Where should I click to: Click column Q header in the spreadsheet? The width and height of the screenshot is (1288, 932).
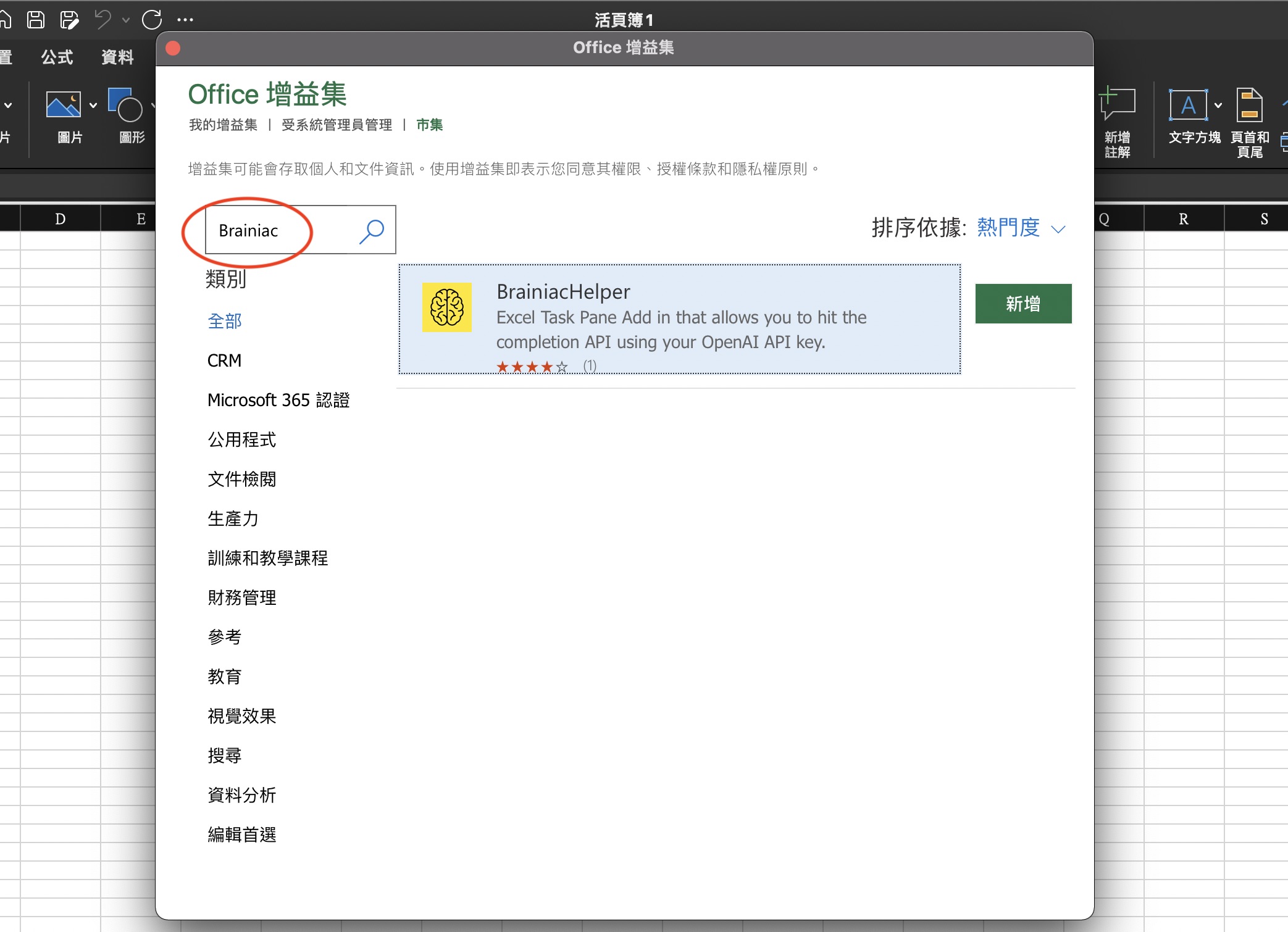click(x=1119, y=218)
